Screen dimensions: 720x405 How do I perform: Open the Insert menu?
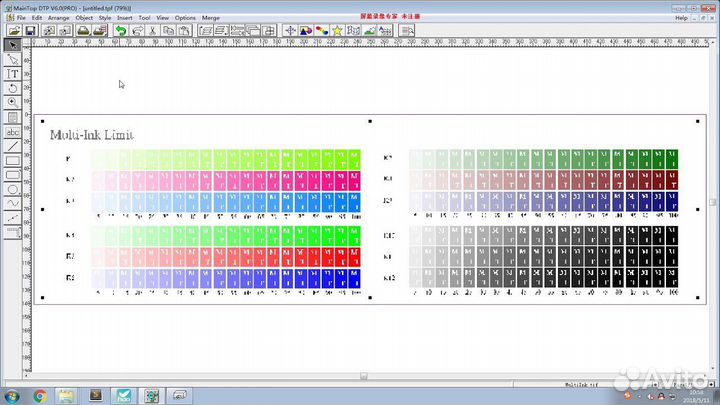click(124, 18)
